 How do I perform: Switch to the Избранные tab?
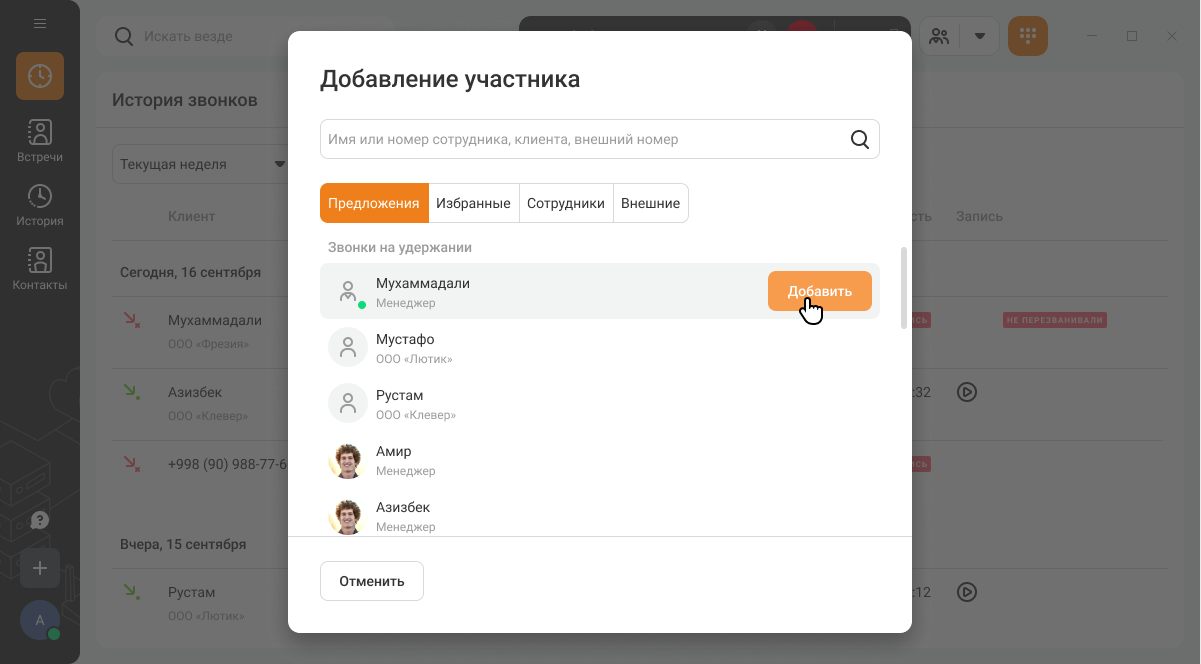coord(473,203)
